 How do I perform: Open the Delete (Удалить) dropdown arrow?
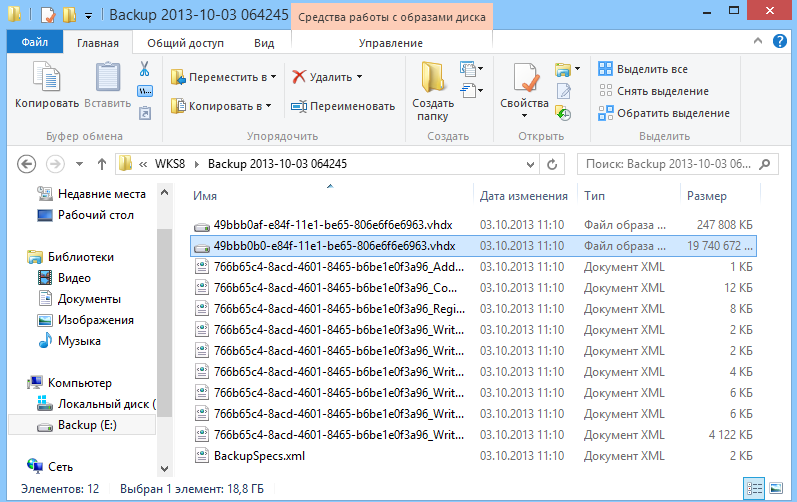coord(359,77)
